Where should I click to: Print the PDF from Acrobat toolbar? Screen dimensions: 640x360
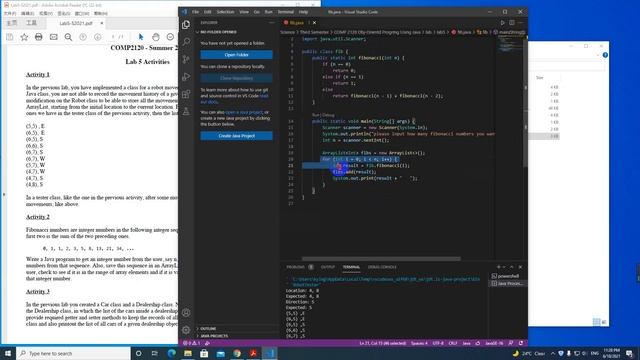pos(39,37)
